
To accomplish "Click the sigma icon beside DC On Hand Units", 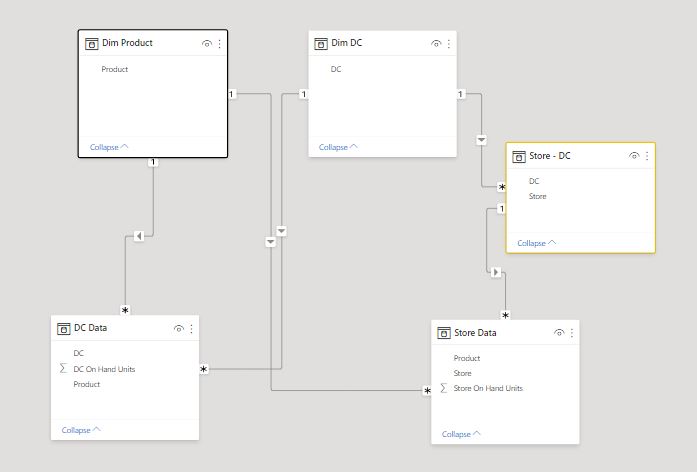I will click(x=63, y=368).
